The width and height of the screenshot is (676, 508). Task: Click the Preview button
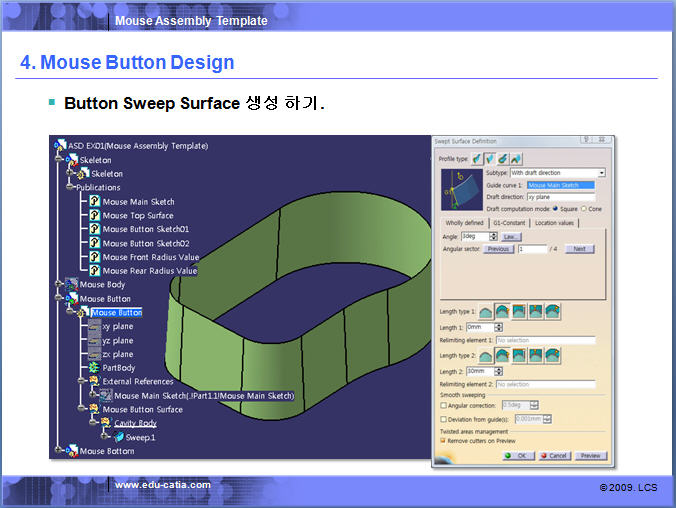coord(590,455)
